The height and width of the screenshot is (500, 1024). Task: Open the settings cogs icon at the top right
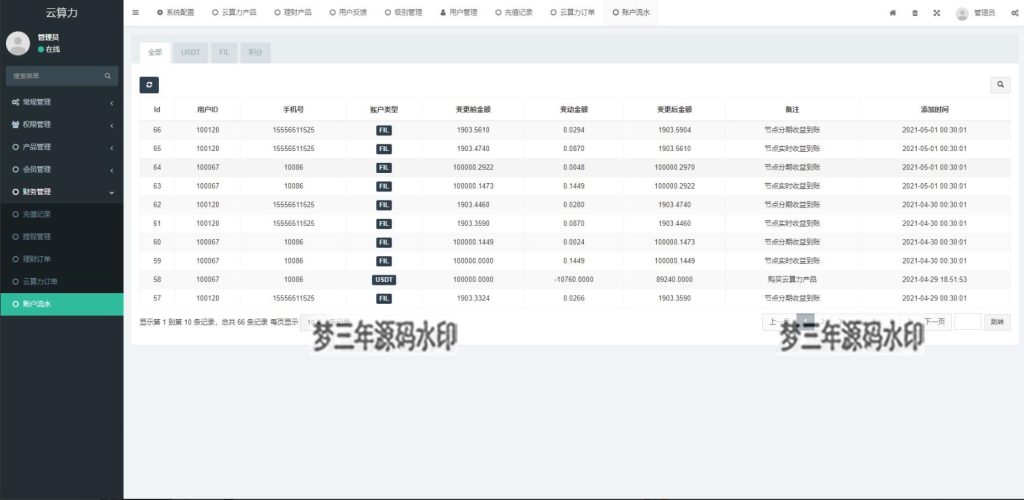pos(1014,13)
